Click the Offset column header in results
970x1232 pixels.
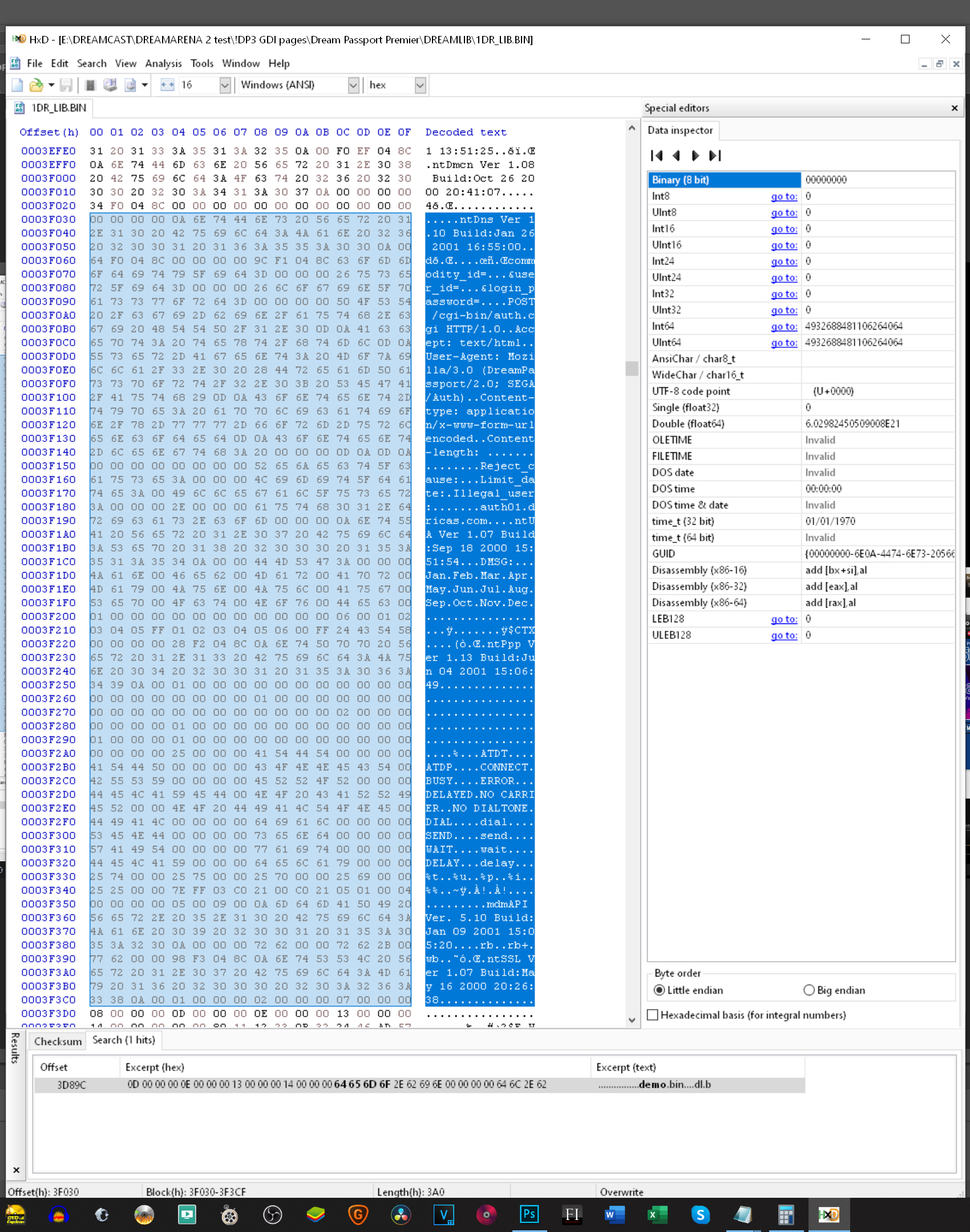point(77,1068)
